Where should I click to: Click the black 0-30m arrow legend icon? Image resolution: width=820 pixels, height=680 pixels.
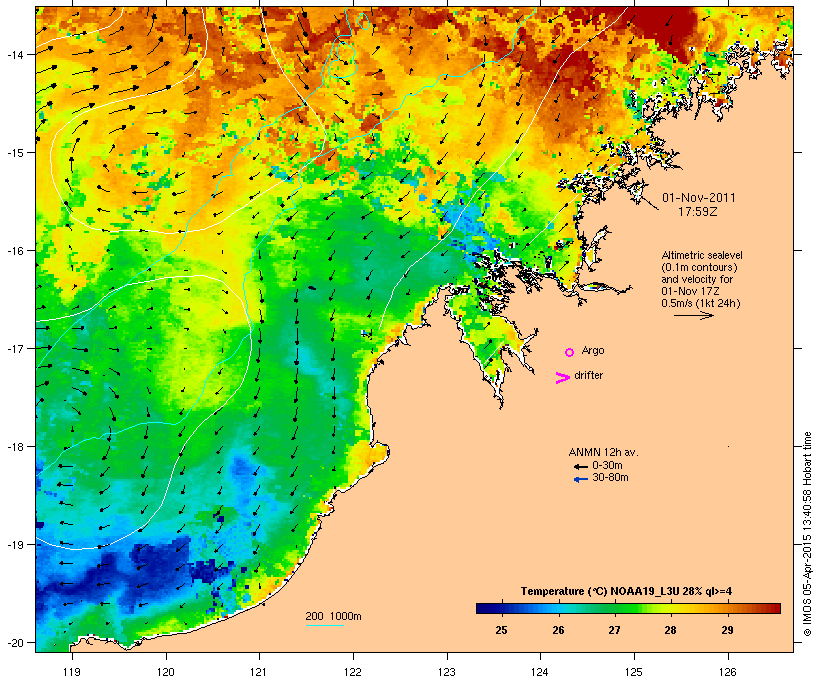581,467
